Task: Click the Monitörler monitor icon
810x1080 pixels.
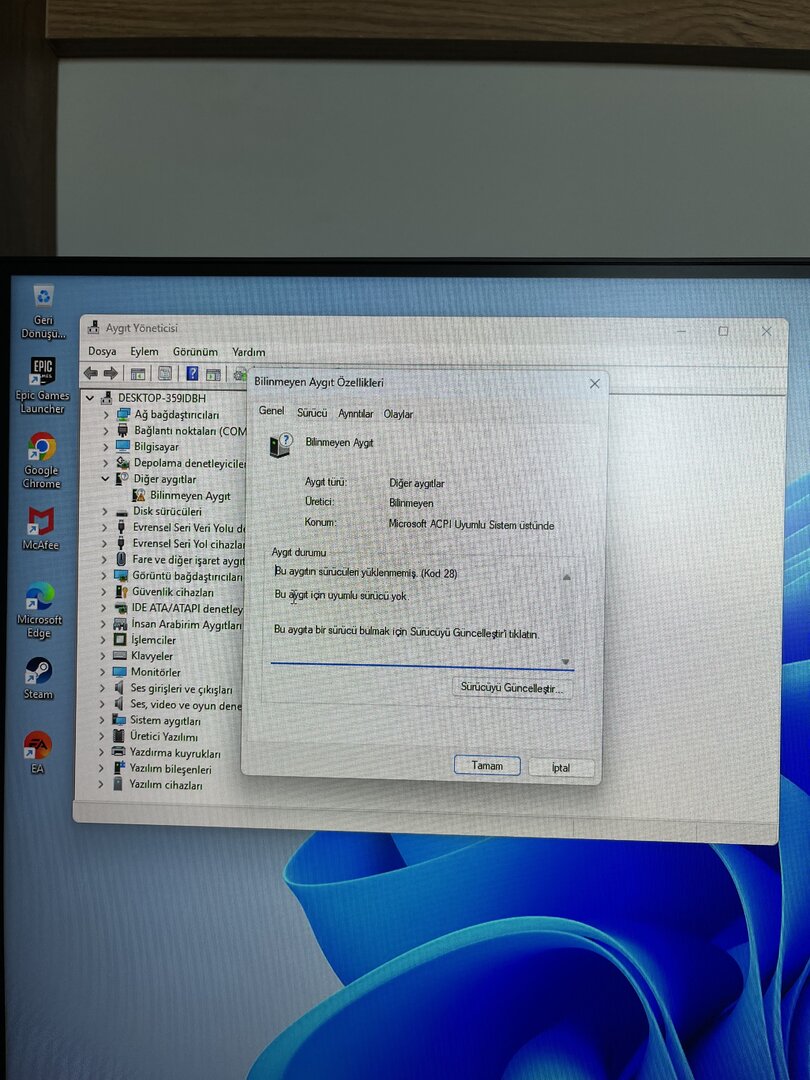Action: coord(120,672)
